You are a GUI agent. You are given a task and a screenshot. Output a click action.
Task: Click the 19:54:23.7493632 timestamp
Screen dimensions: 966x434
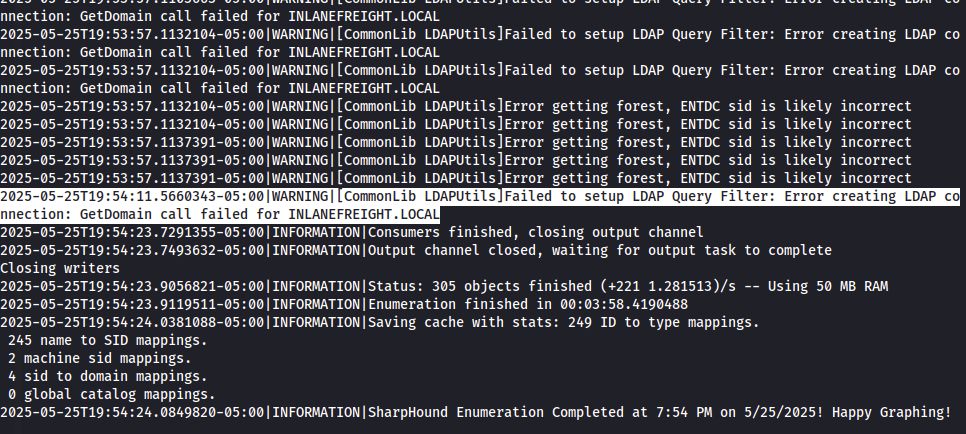(x=132, y=250)
